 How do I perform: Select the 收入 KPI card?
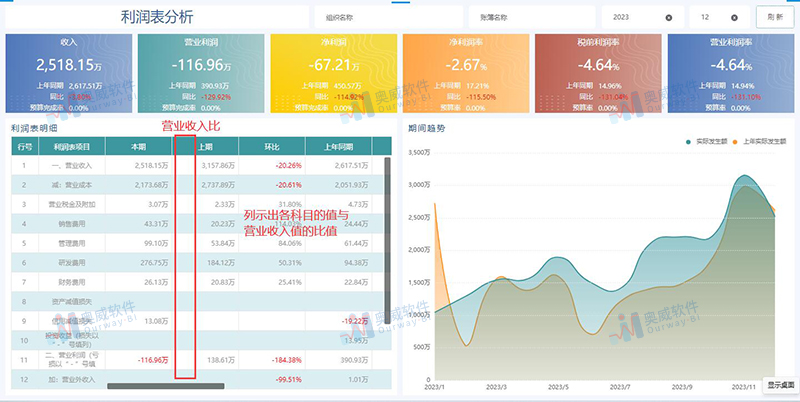click(69, 73)
